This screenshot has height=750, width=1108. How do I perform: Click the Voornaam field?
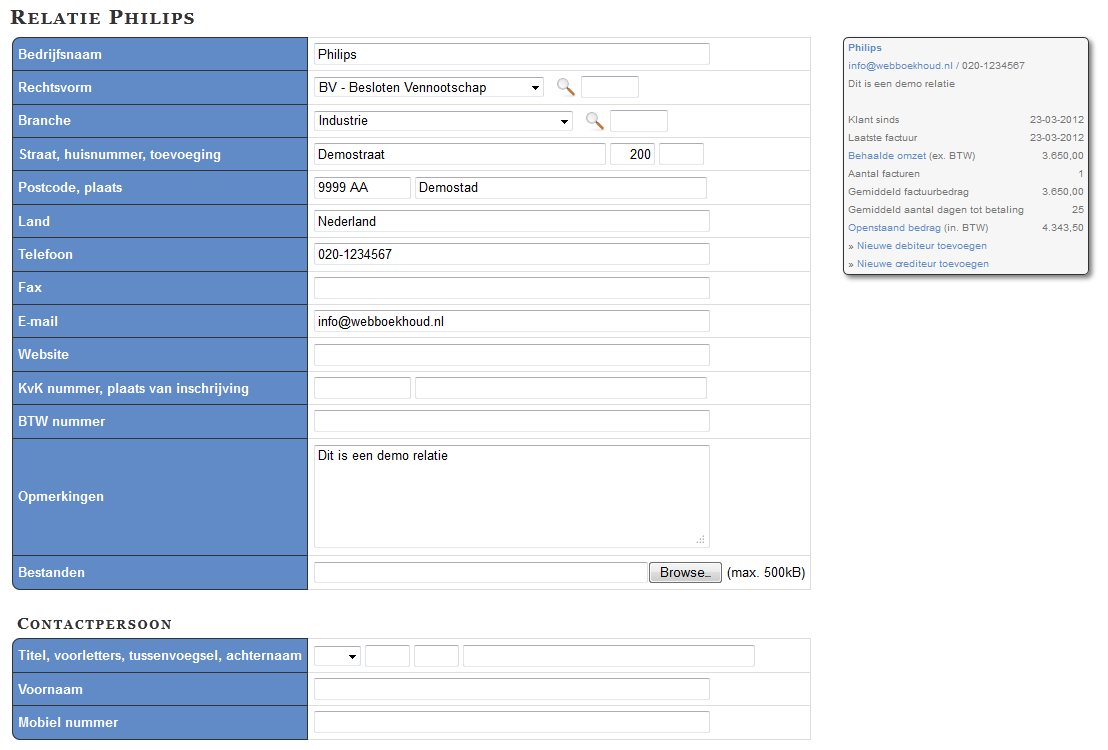[512, 689]
